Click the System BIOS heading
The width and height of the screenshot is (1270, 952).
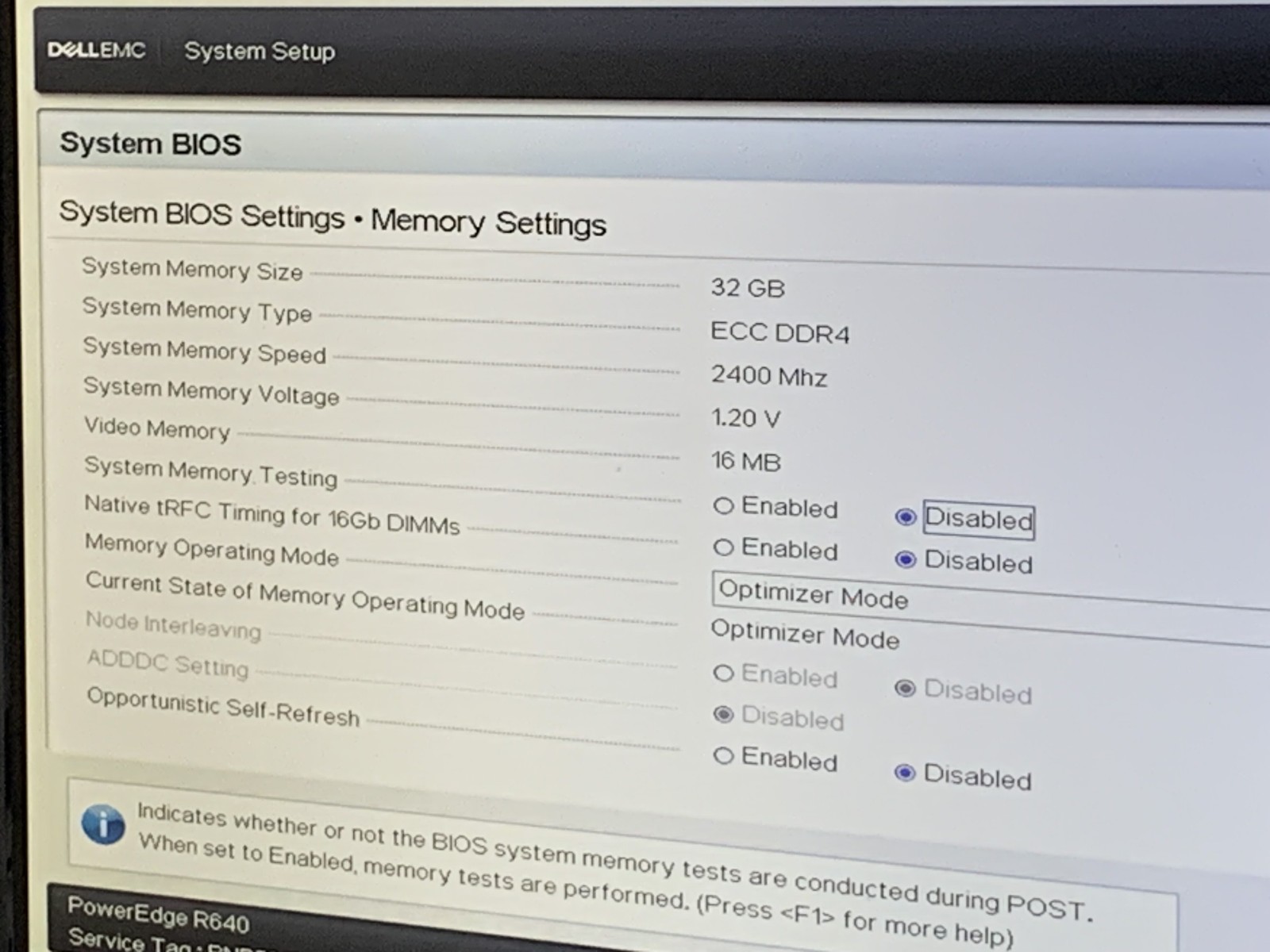pos(151,144)
